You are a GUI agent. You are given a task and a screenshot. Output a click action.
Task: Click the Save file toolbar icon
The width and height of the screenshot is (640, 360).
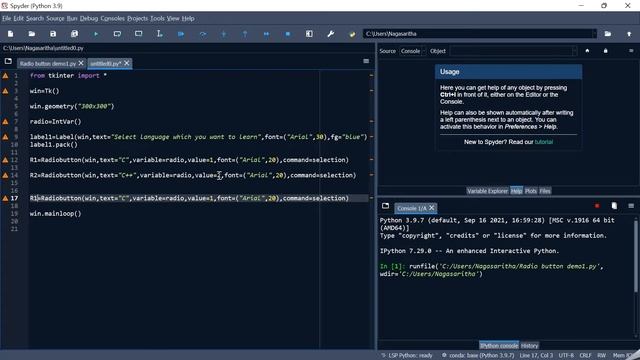53,34
